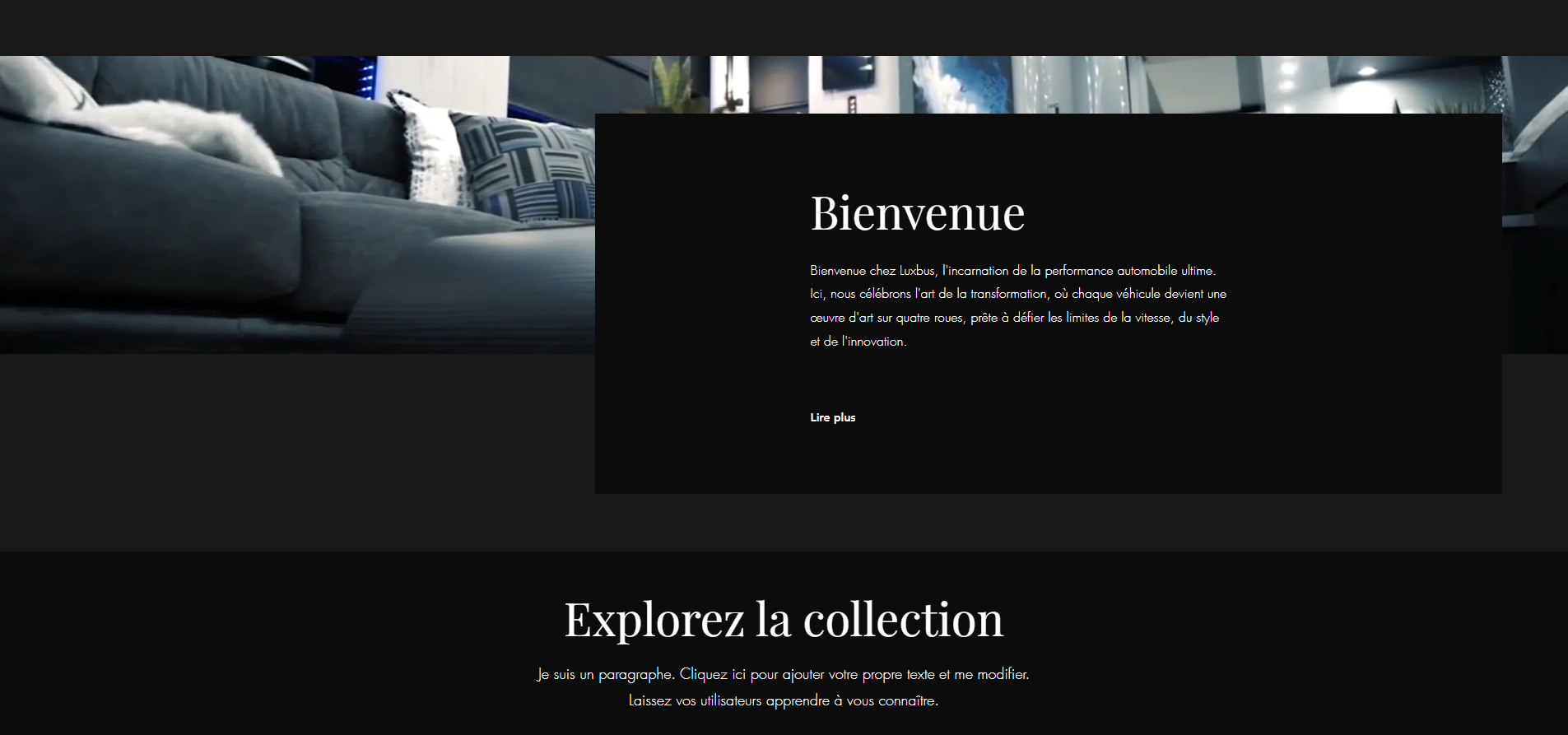Click the white dotted cushion

click(x=428, y=148)
